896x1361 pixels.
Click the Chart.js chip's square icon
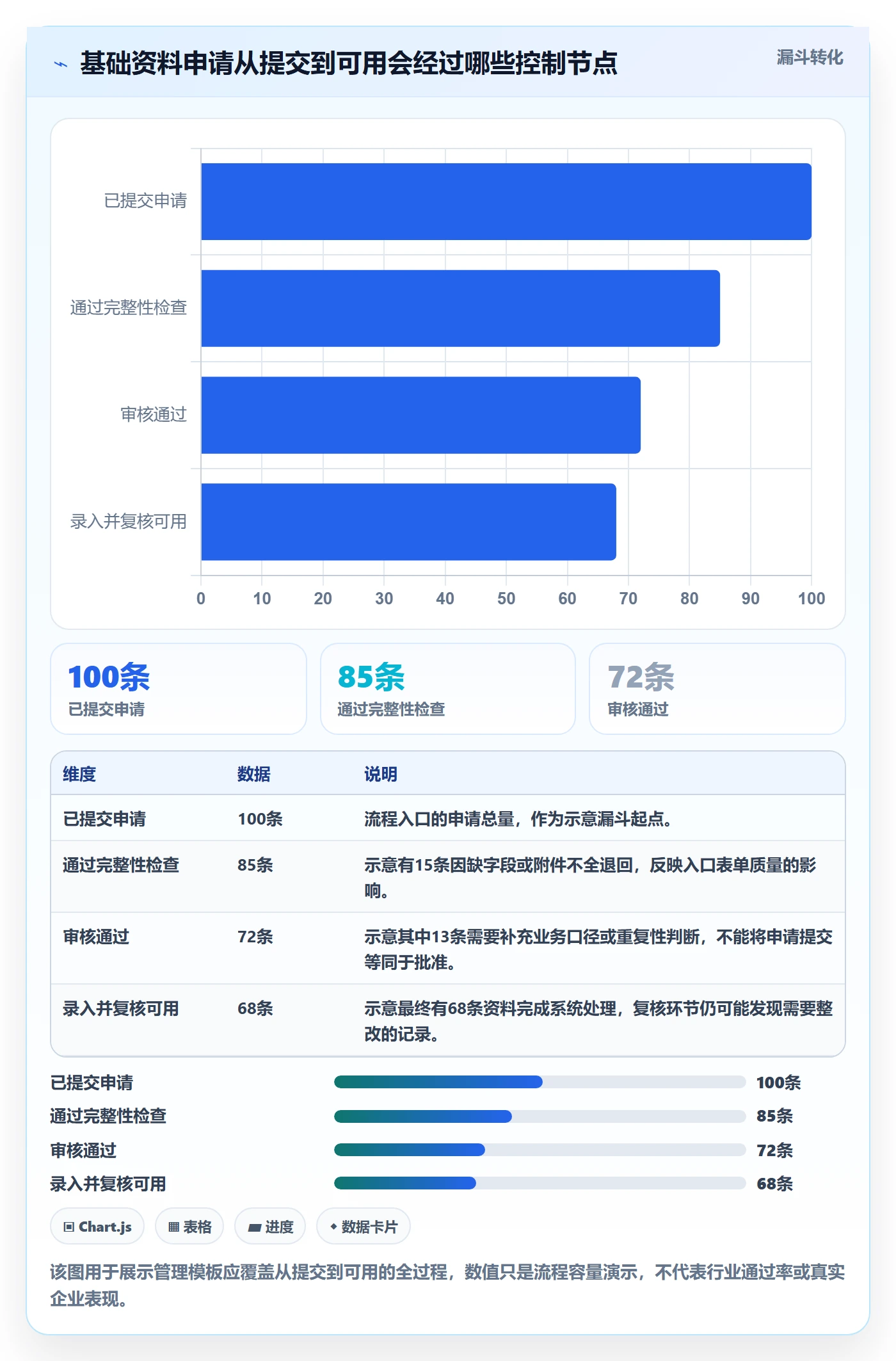point(69,1227)
